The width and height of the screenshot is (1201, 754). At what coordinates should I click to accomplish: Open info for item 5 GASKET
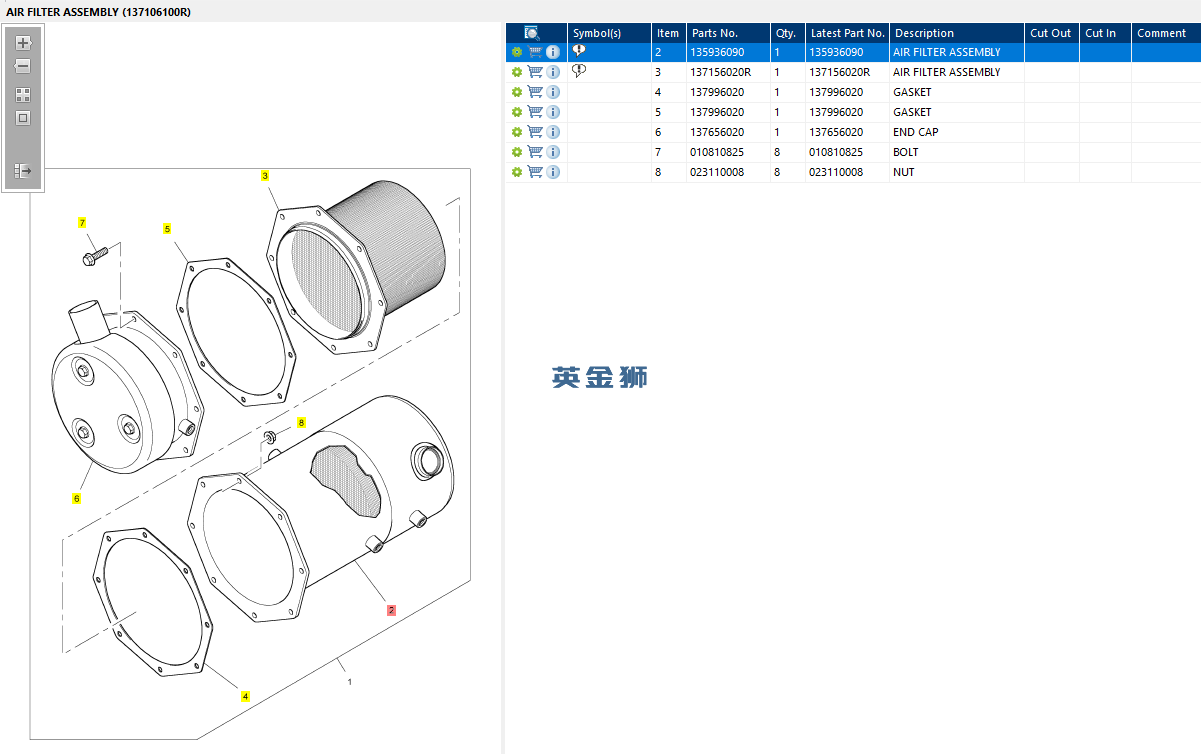tap(553, 112)
